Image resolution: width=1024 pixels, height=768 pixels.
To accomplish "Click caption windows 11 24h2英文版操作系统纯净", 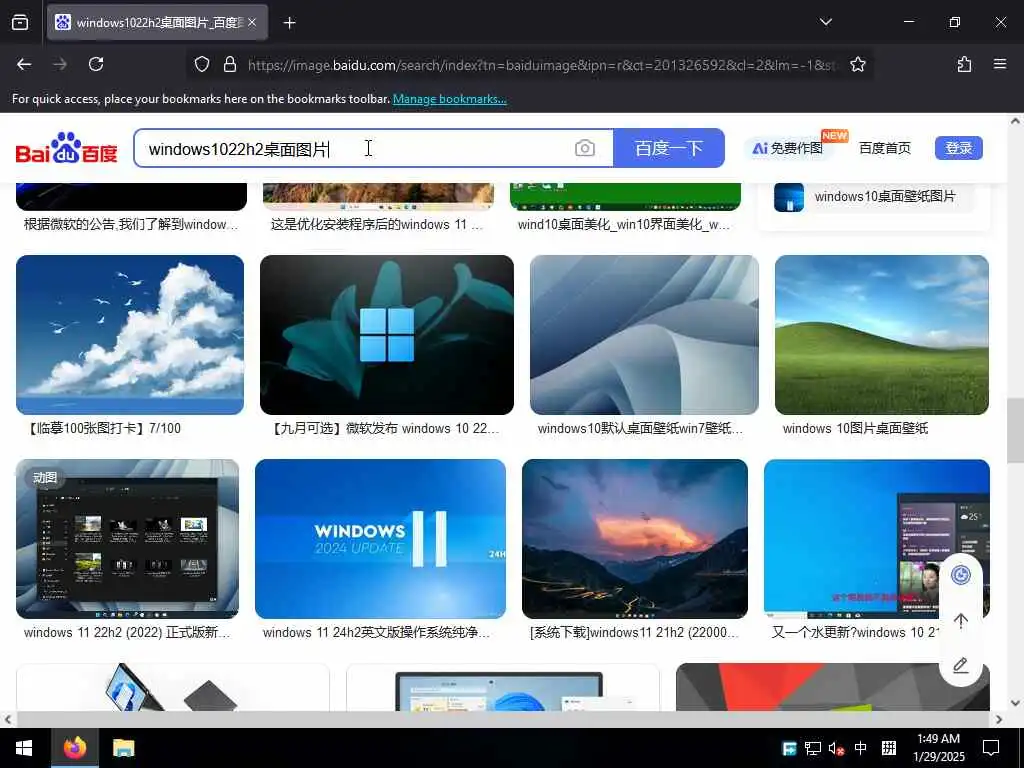I will 376,633.
